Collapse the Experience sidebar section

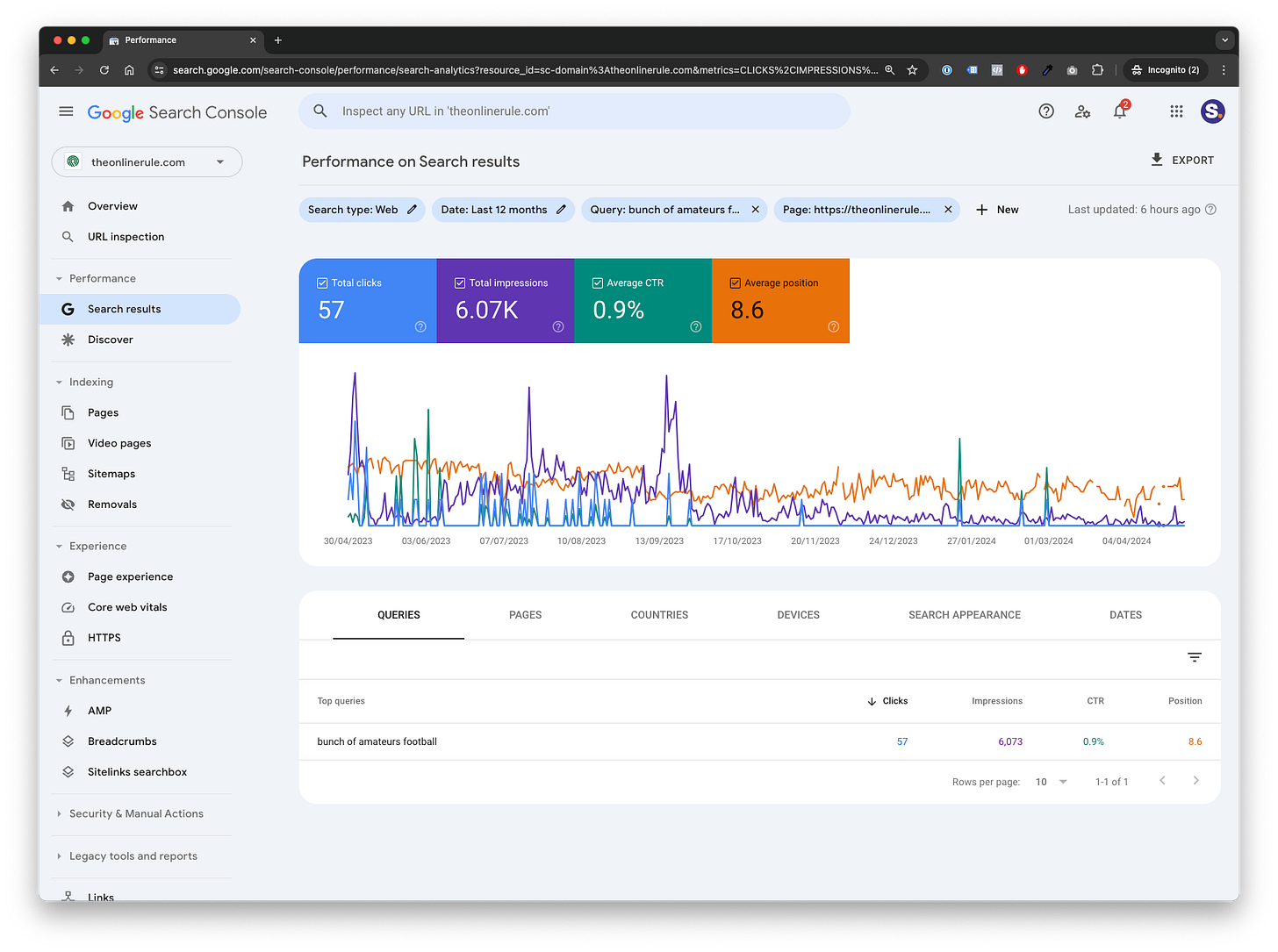59,547
